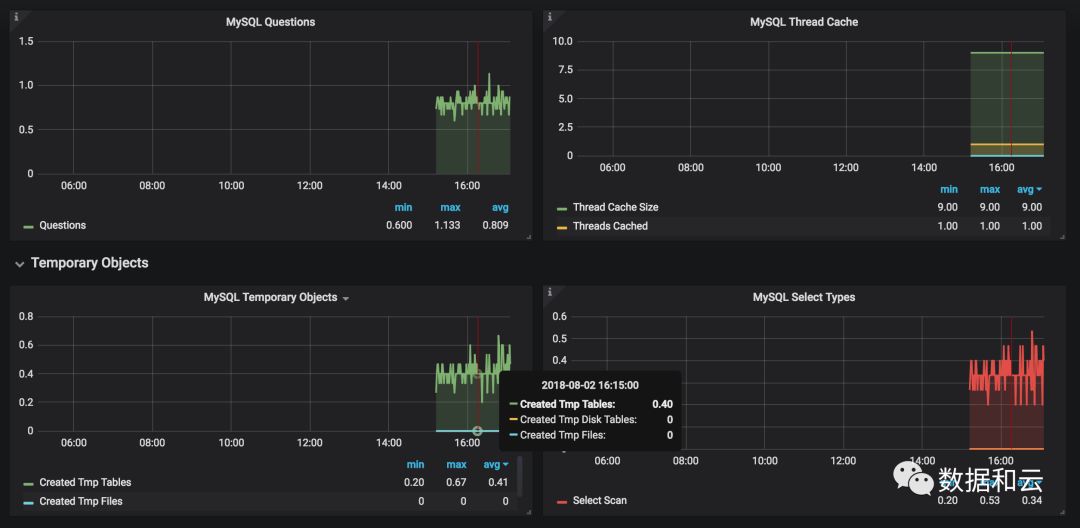Click the 1.5 y-axis label in Questions
The image size is (1080, 528).
pos(26,42)
